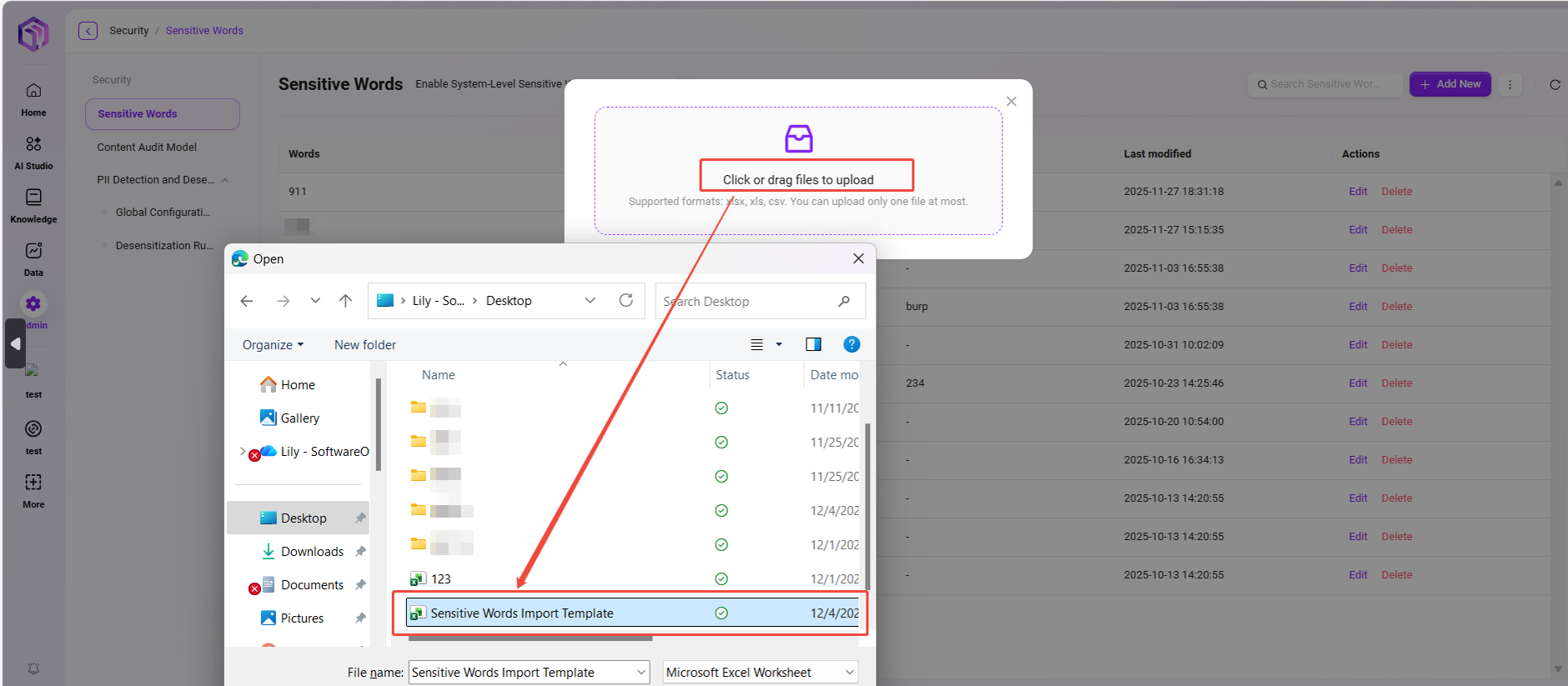Refresh the Desktop folder listing
This screenshot has width=1568, height=686.
click(626, 301)
